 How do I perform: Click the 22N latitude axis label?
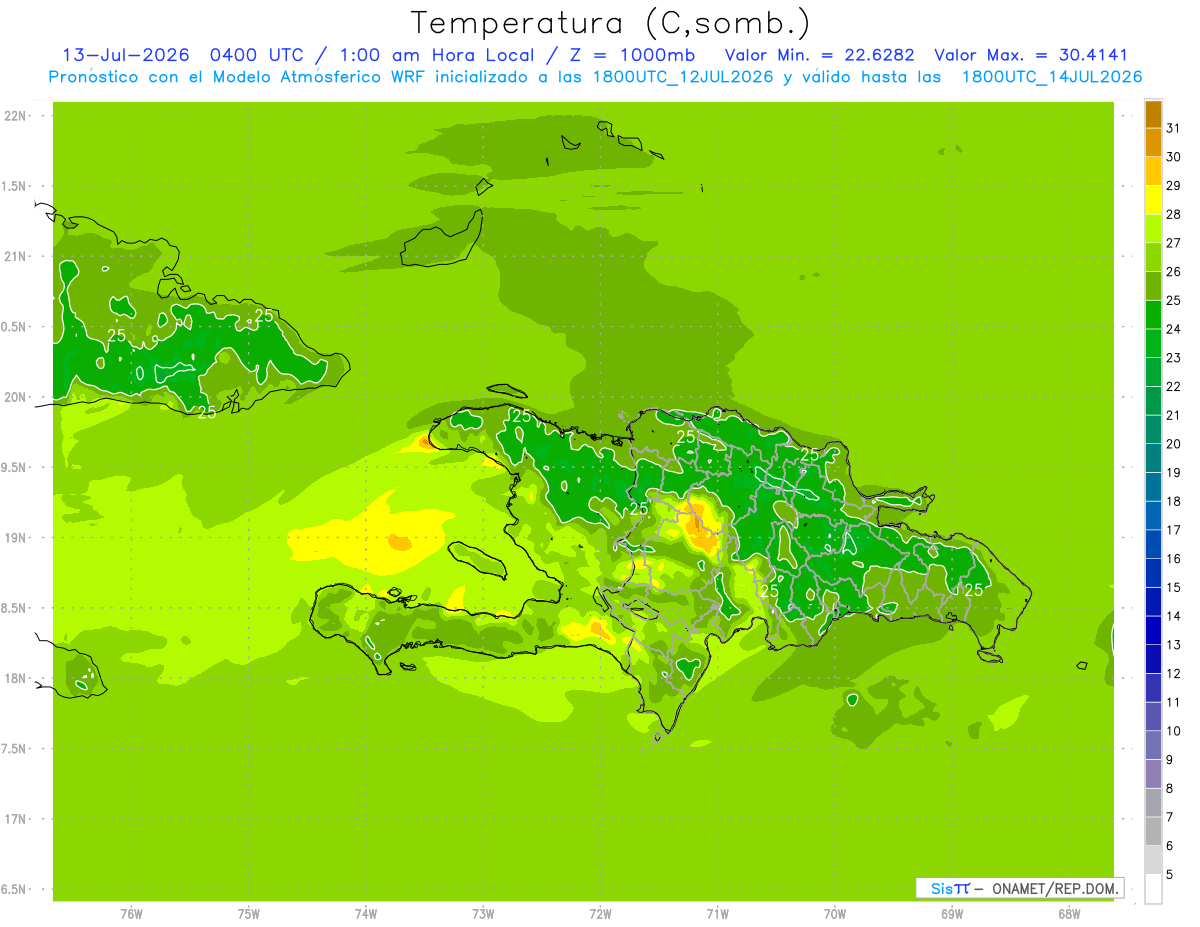(14, 116)
